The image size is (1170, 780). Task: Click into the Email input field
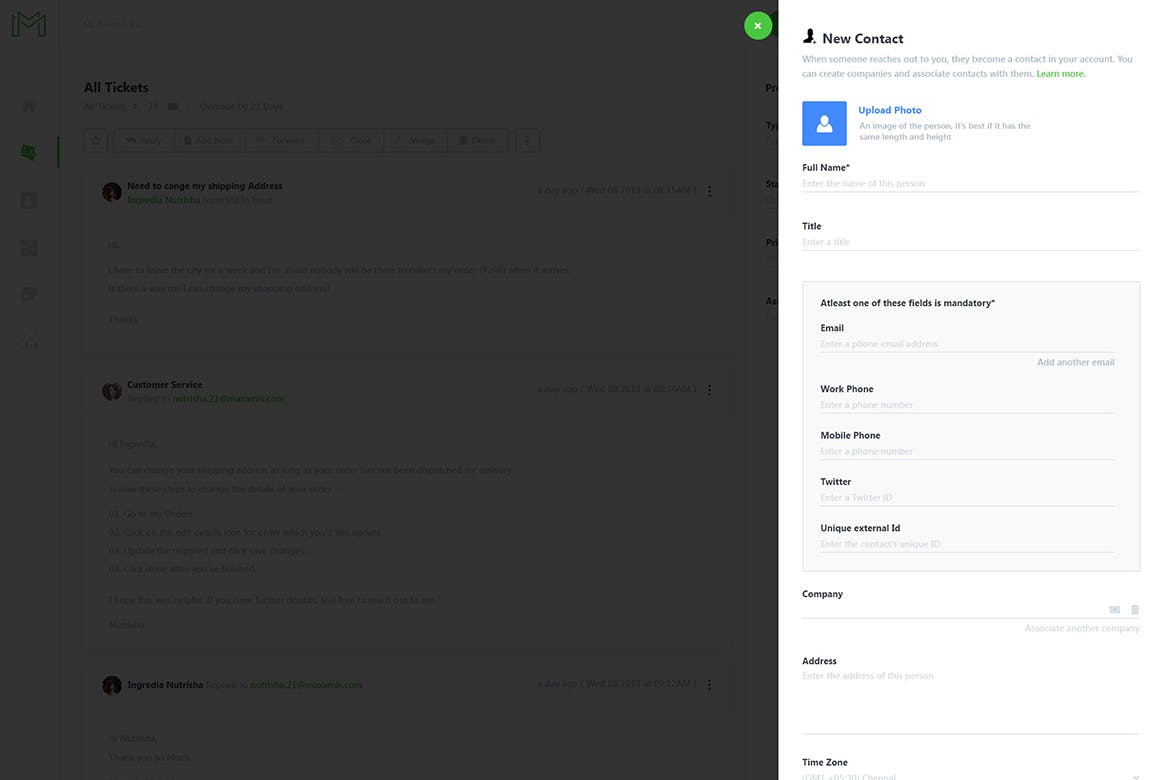[966, 344]
